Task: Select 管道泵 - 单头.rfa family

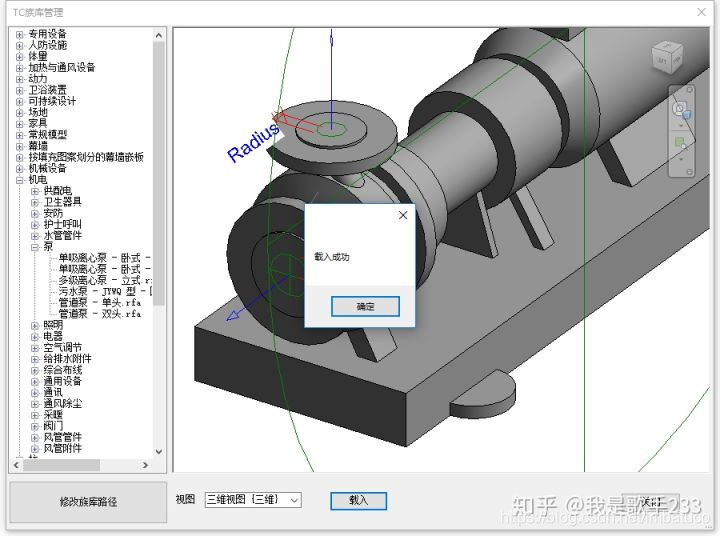Action: (99, 303)
